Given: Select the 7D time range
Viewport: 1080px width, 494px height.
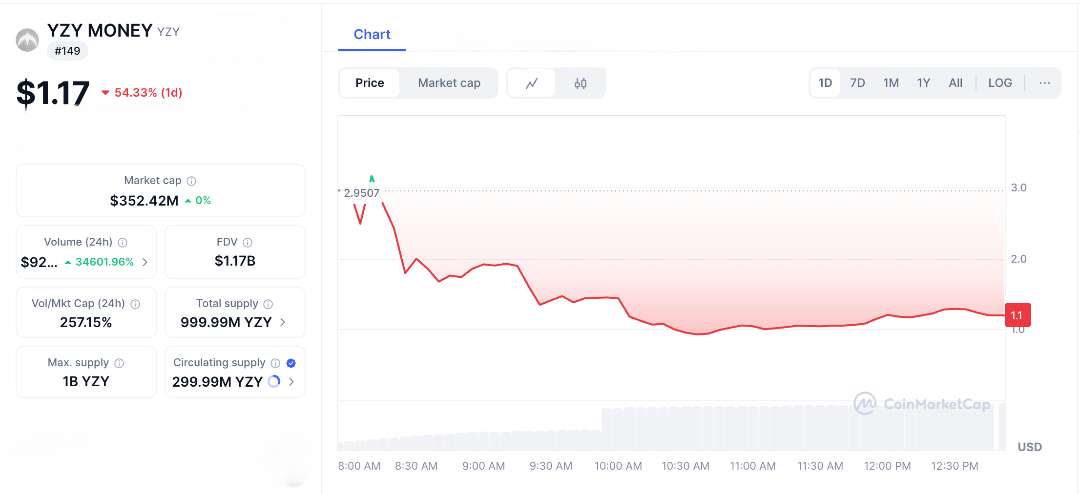Looking at the screenshot, I should coord(857,83).
